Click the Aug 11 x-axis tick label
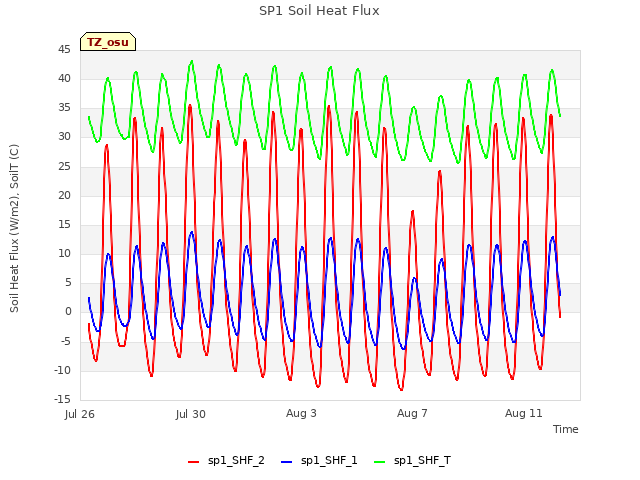The height and width of the screenshot is (480, 640). coord(524,413)
